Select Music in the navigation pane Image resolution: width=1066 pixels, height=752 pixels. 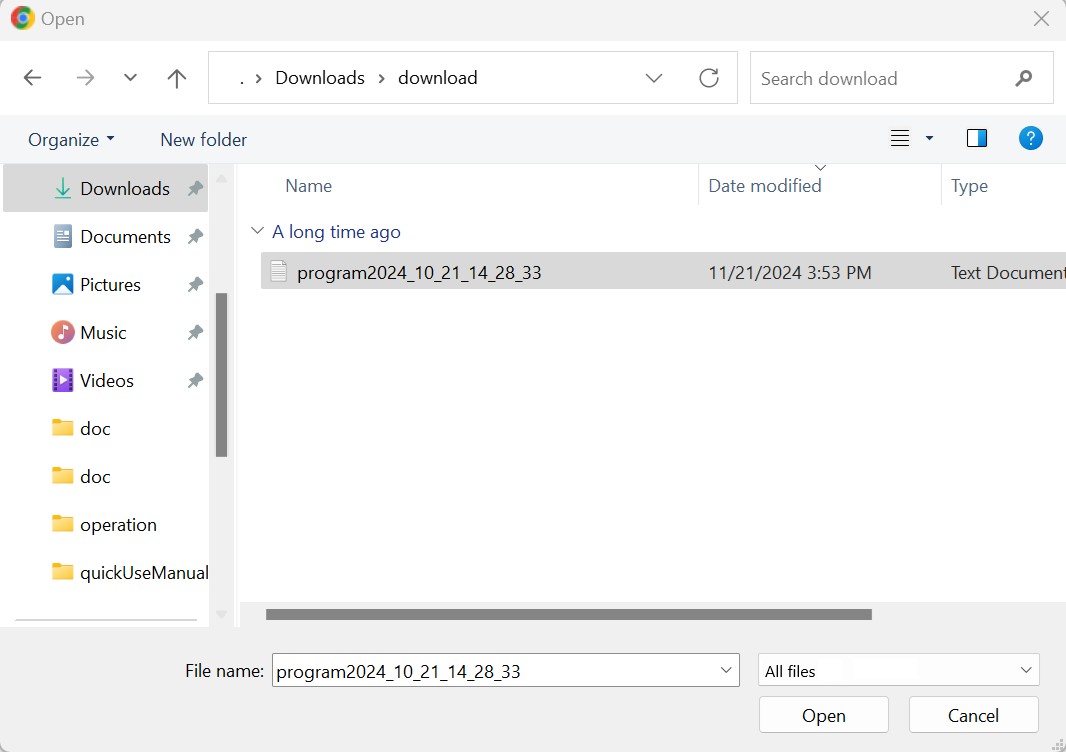point(105,332)
